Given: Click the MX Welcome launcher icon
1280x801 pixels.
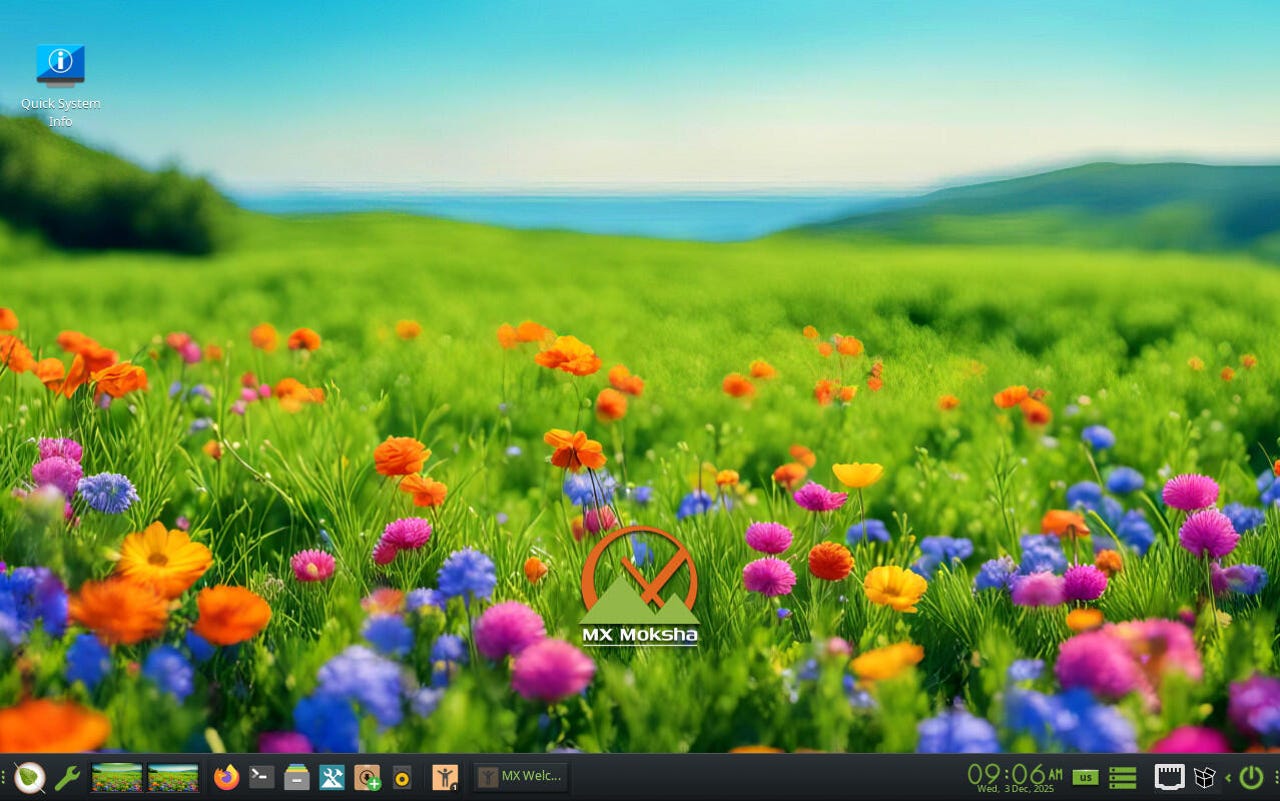Looking at the screenshot, I should tap(445, 777).
